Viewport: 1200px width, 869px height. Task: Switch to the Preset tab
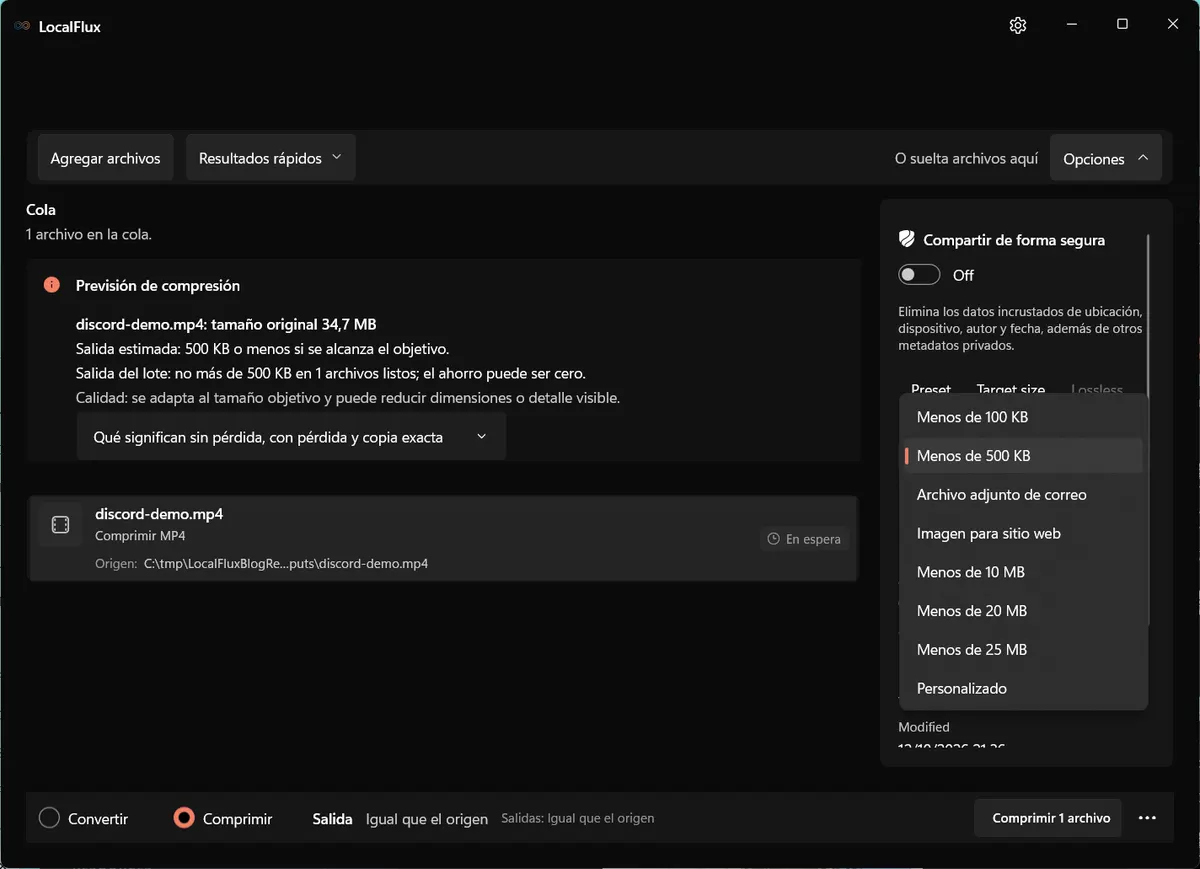(x=931, y=389)
